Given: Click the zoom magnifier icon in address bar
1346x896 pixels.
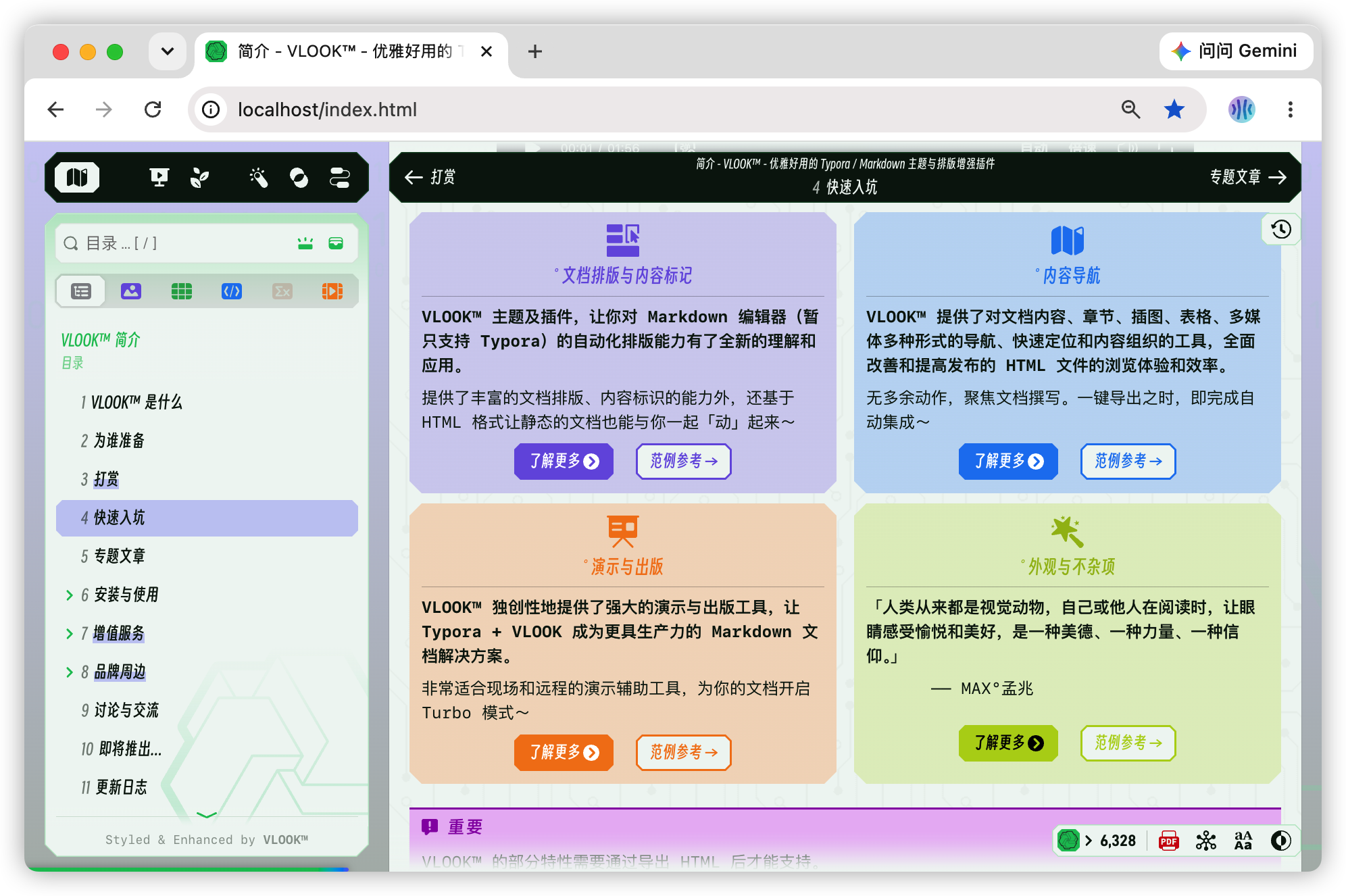Looking at the screenshot, I should click(1131, 109).
